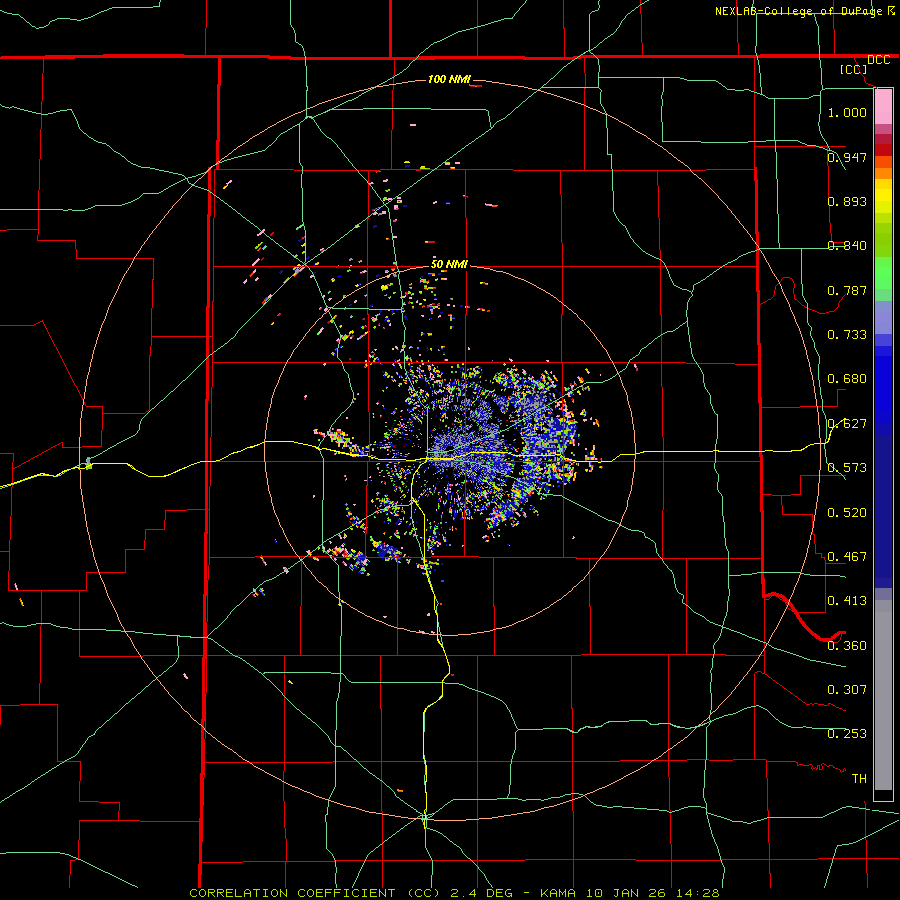Click the 0.413 color scale value
The height and width of the screenshot is (900, 900).
847,600
